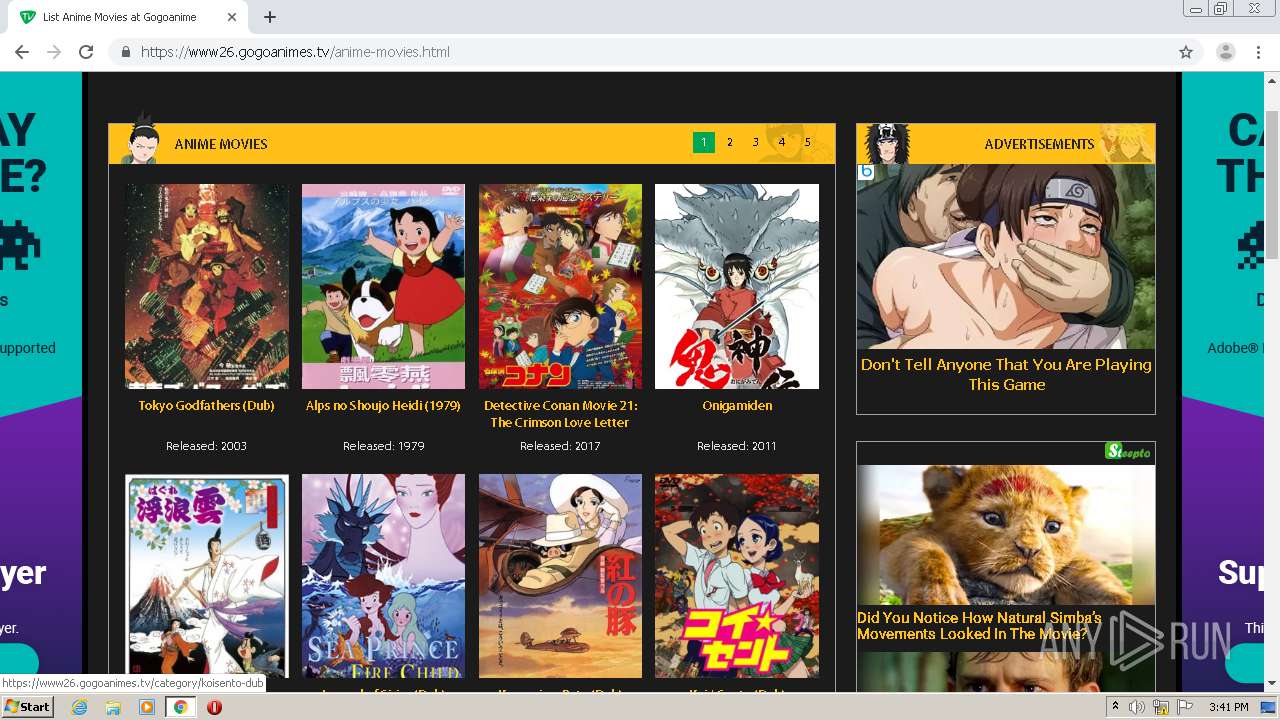Image resolution: width=1280 pixels, height=720 pixels.
Task: Open the Windows Start menu
Action: tap(28, 706)
